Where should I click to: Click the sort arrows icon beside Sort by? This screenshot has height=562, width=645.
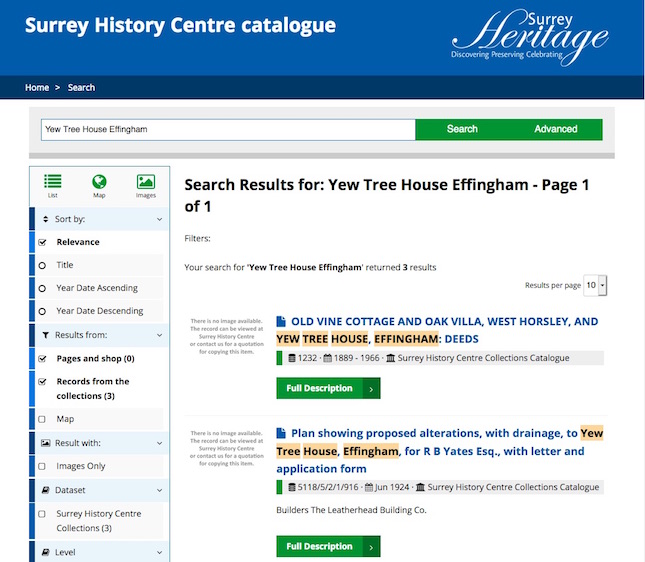(45, 219)
